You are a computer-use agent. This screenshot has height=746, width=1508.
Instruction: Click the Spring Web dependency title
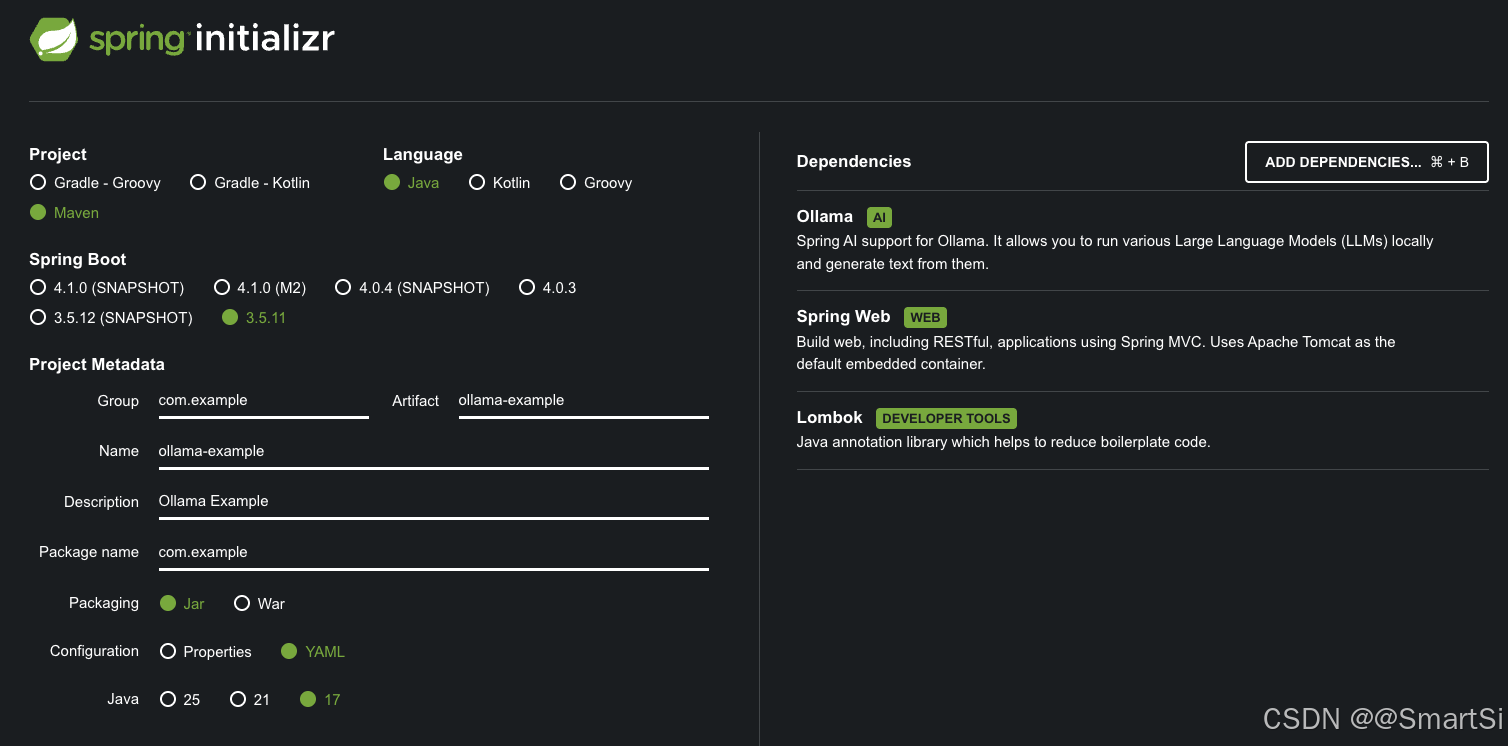(x=843, y=317)
